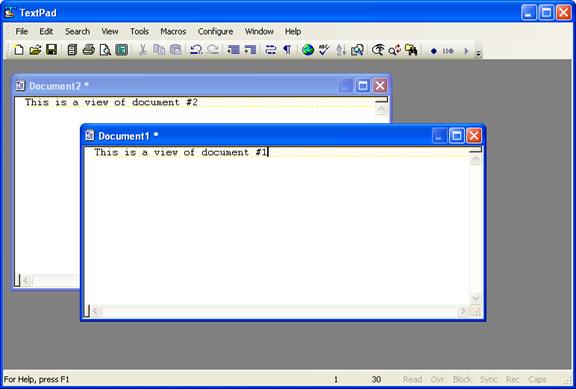Viewport: 576px width, 389px height.
Task: Maximize the Document1 child window
Action: tap(457, 136)
